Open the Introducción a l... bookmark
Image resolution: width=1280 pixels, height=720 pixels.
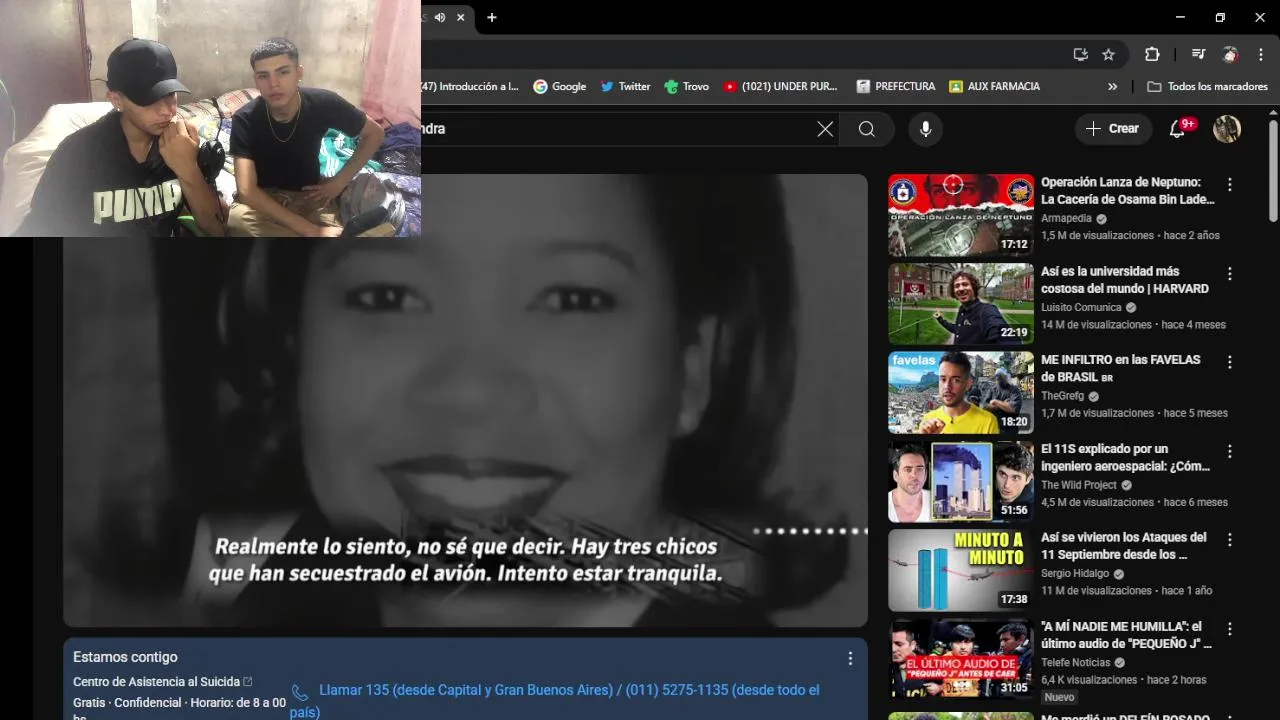[470, 87]
